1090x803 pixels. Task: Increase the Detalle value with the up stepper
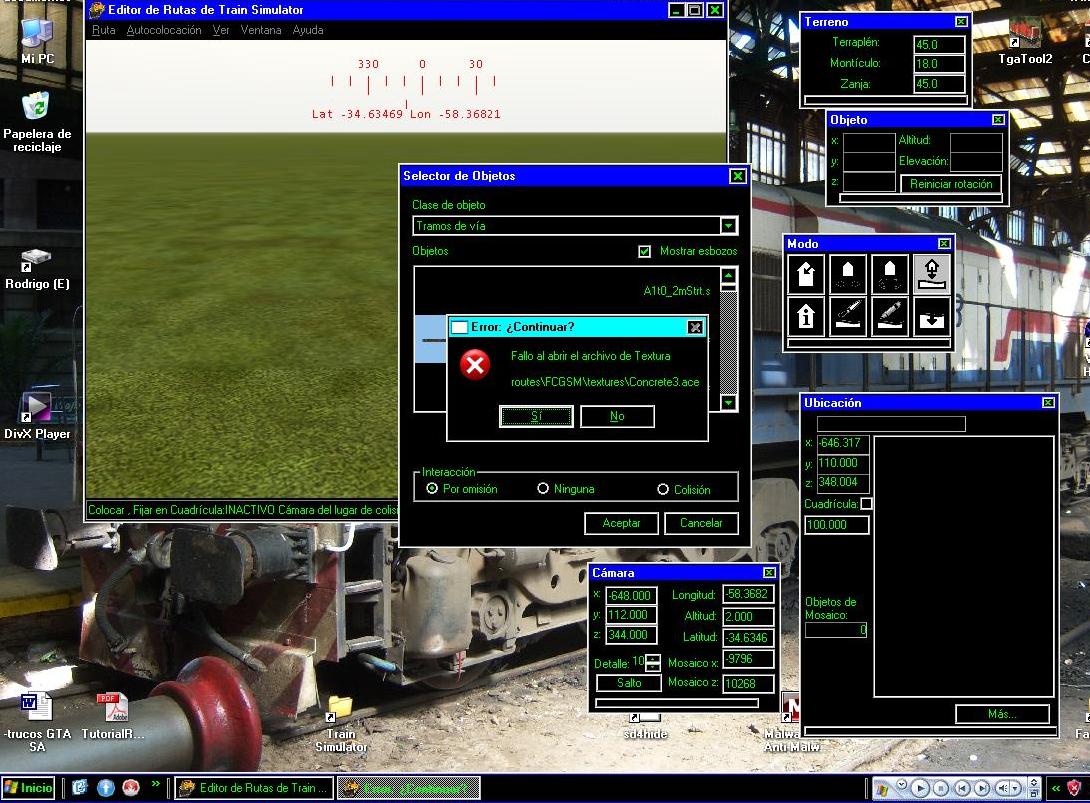(653, 658)
